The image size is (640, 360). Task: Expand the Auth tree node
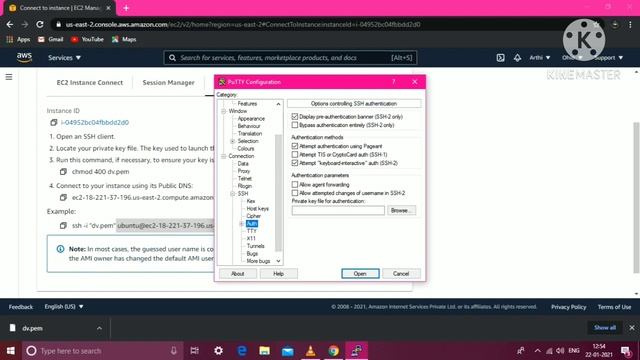click(x=242, y=224)
